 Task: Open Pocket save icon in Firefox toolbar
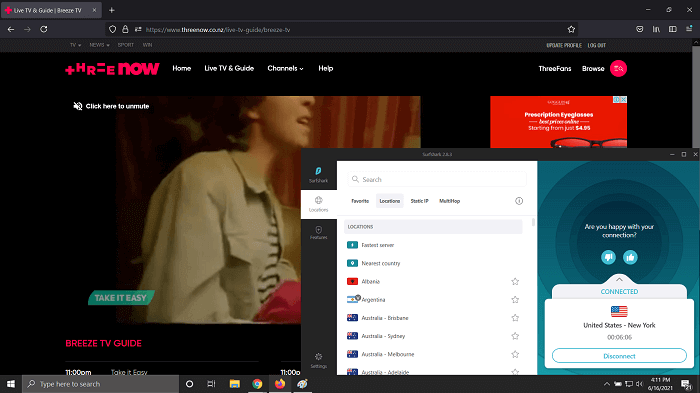pos(640,29)
